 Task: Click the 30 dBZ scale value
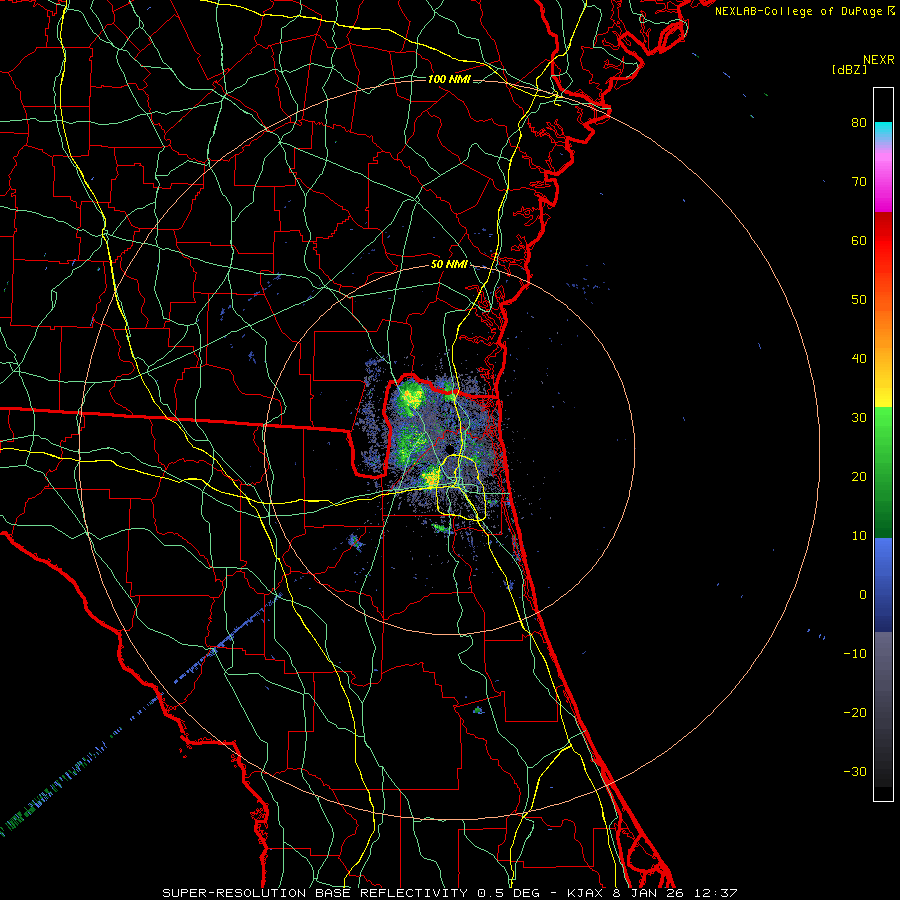[859, 418]
